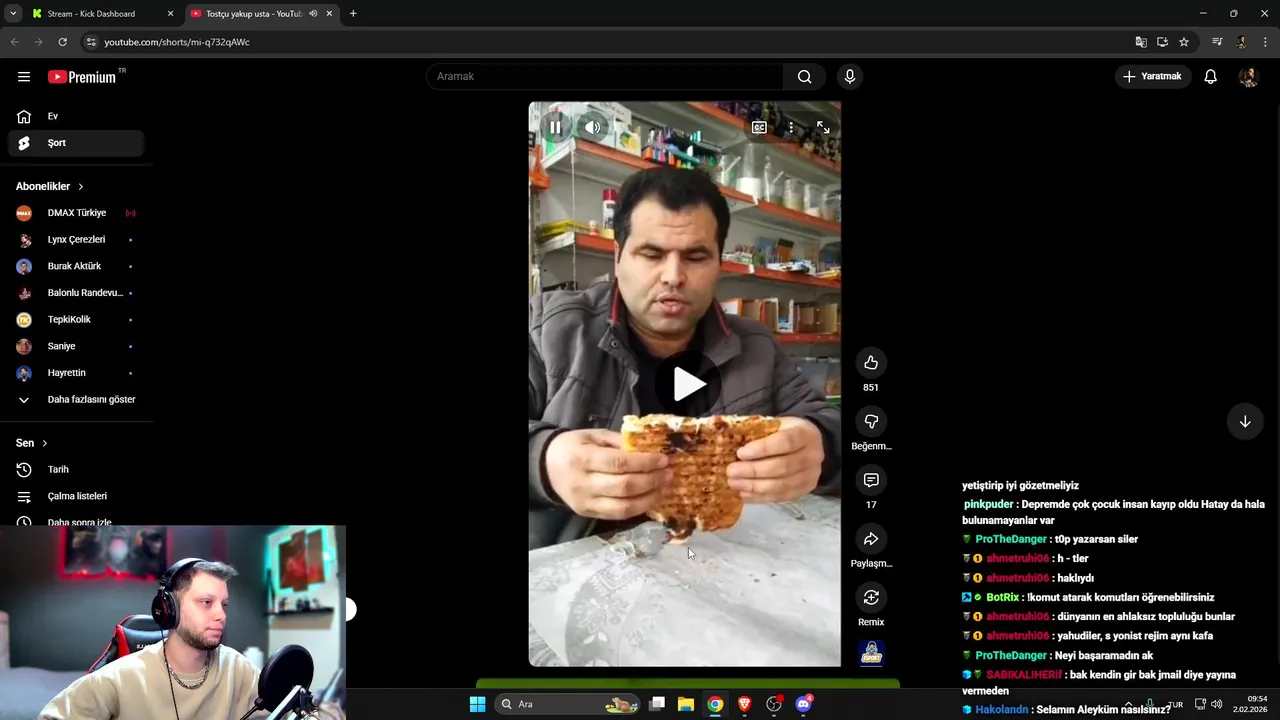The image size is (1280, 720).
Task: Expand the Sen section
Action: click(x=32, y=443)
